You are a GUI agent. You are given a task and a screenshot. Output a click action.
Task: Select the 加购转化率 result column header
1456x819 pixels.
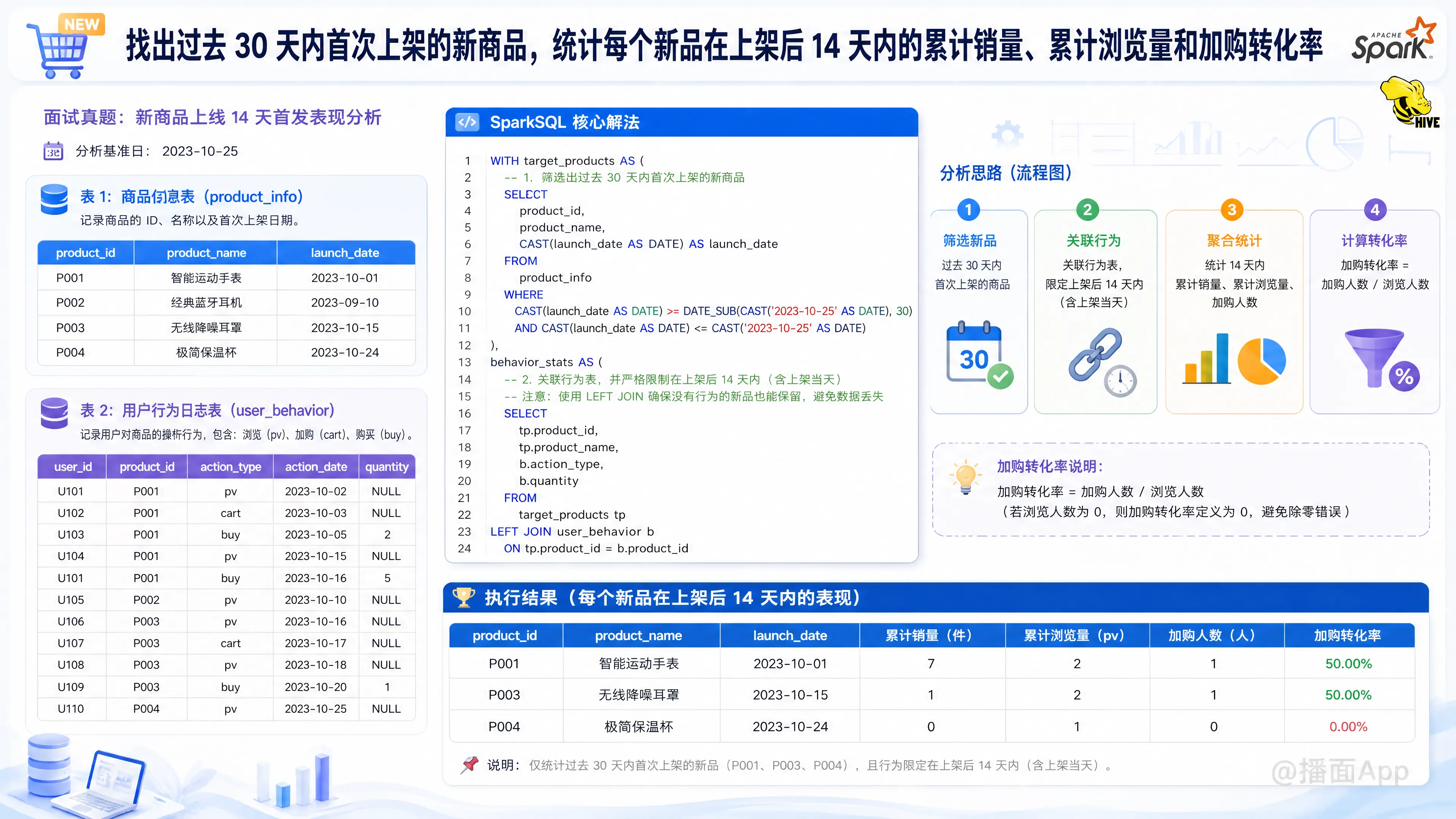tap(1349, 635)
